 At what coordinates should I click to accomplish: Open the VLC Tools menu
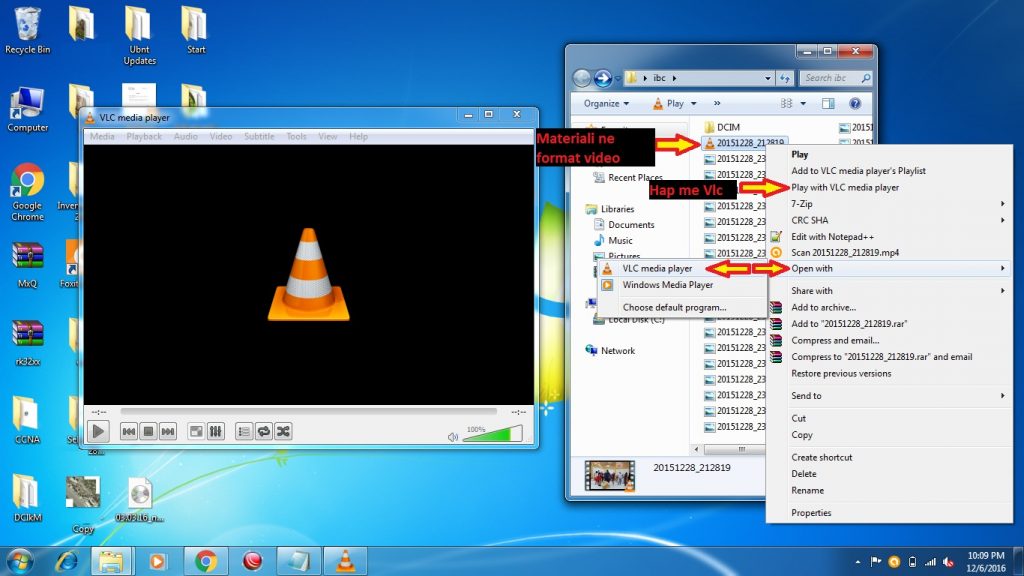tap(296, 136)
